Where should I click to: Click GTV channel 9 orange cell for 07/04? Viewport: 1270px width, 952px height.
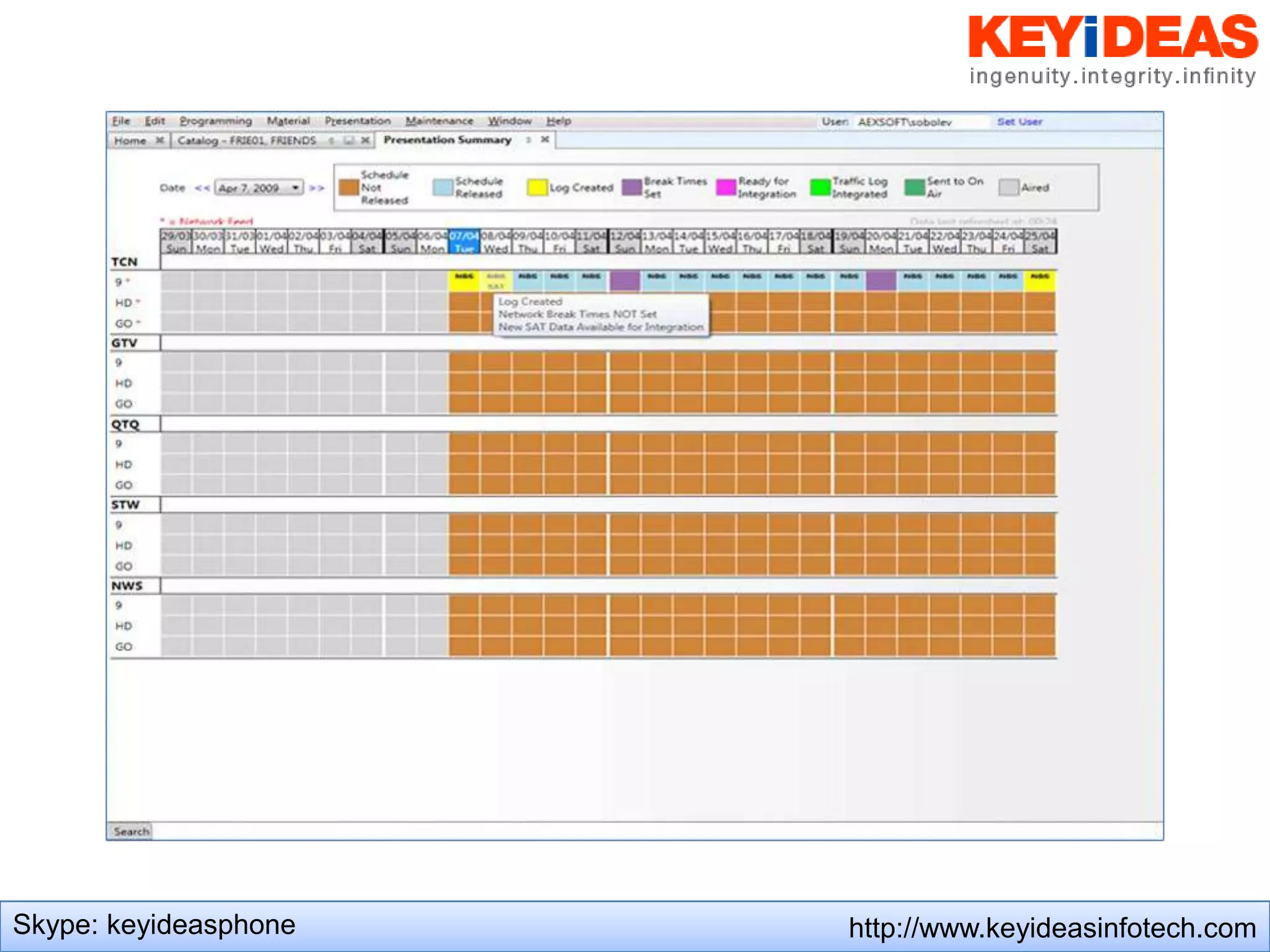[464, 362]
